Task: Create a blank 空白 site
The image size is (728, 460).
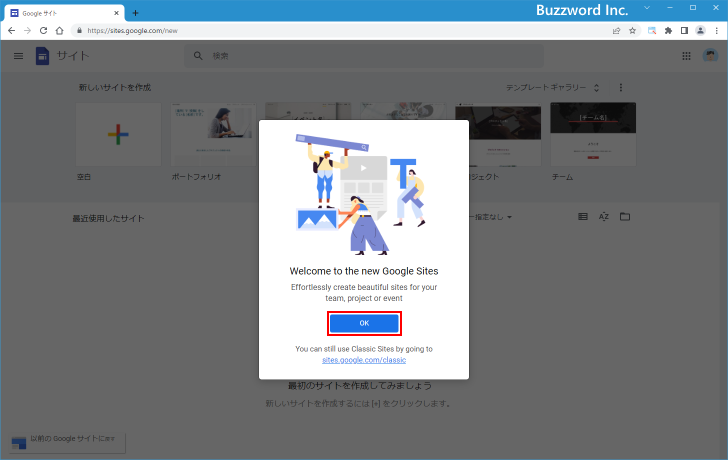Action: [x=118, y=135]
